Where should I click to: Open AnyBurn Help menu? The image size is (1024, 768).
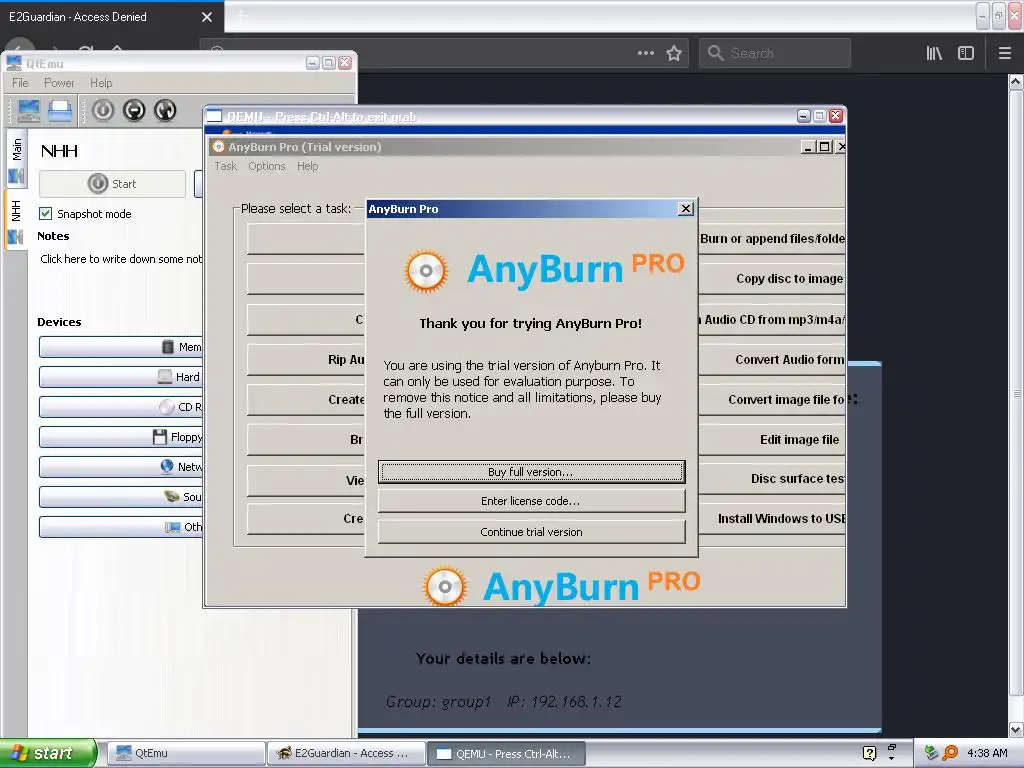tap(308, 166)
